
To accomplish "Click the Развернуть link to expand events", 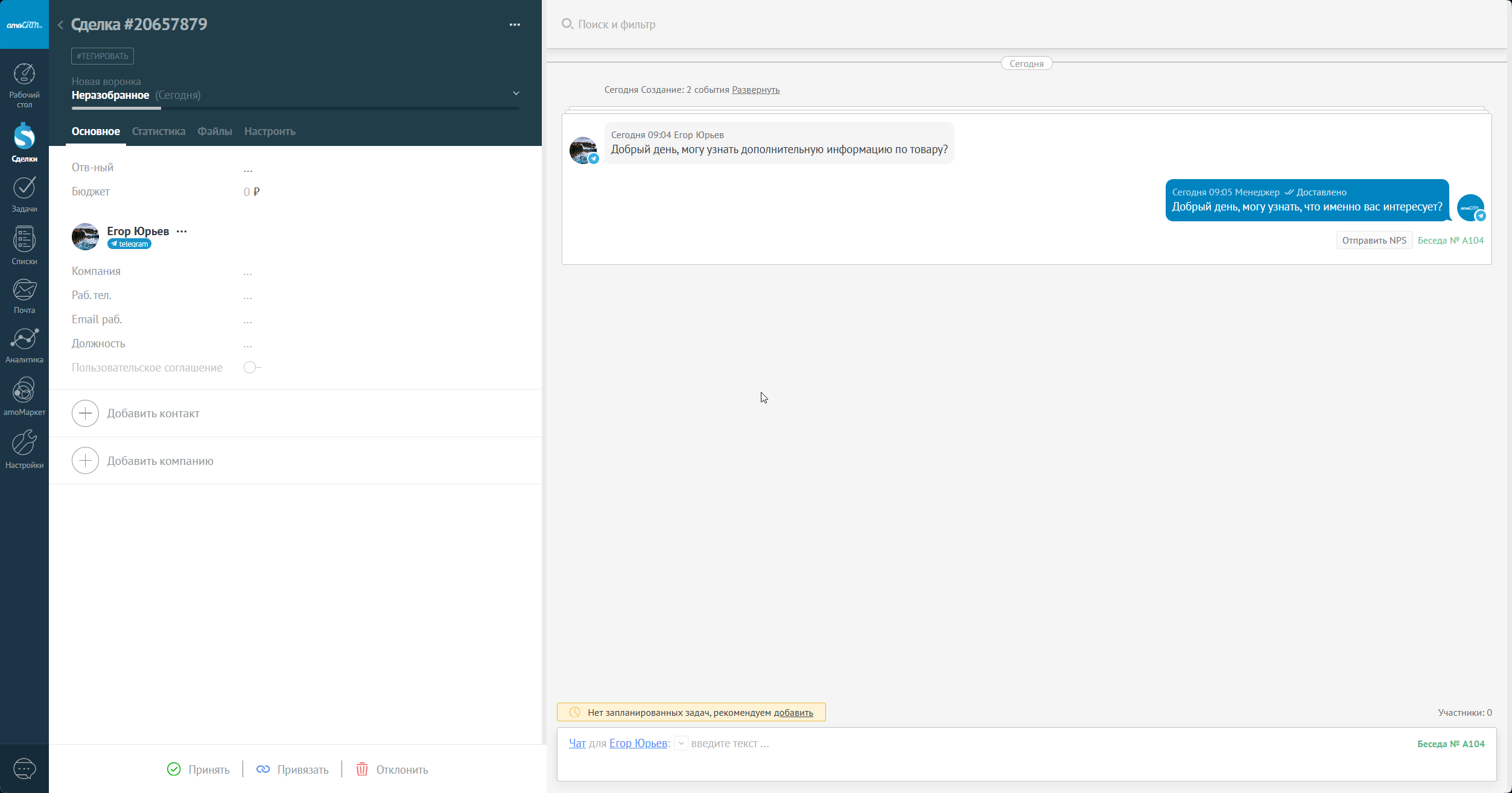I will 755,90.
